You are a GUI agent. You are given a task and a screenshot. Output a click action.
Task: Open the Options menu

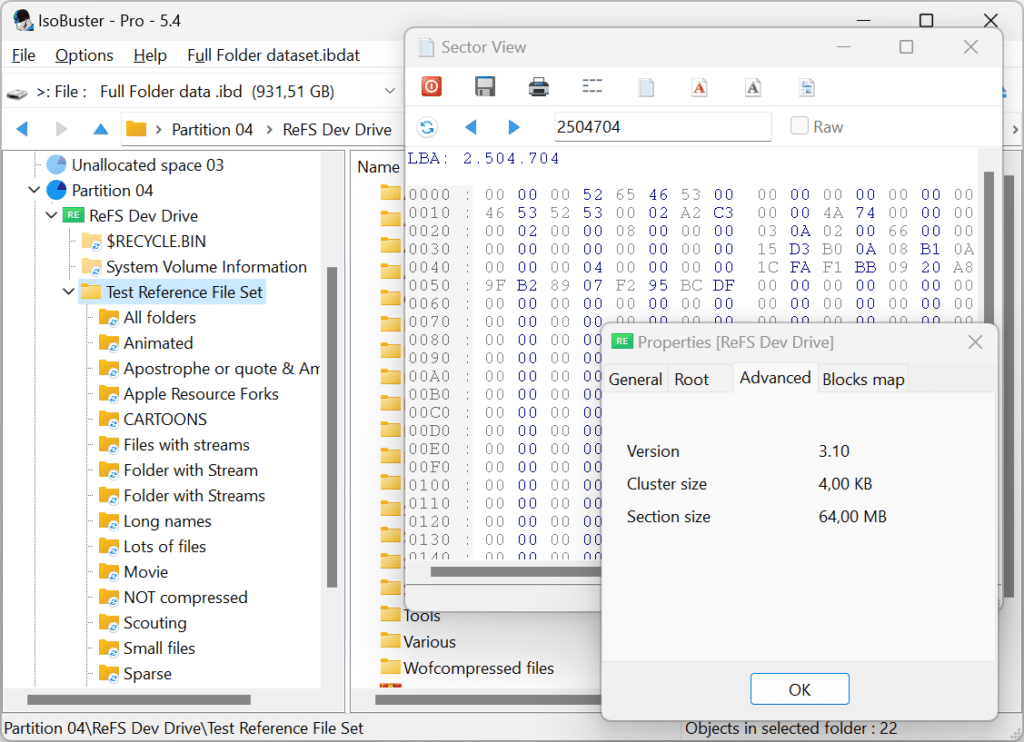click(x=84, y=56)
